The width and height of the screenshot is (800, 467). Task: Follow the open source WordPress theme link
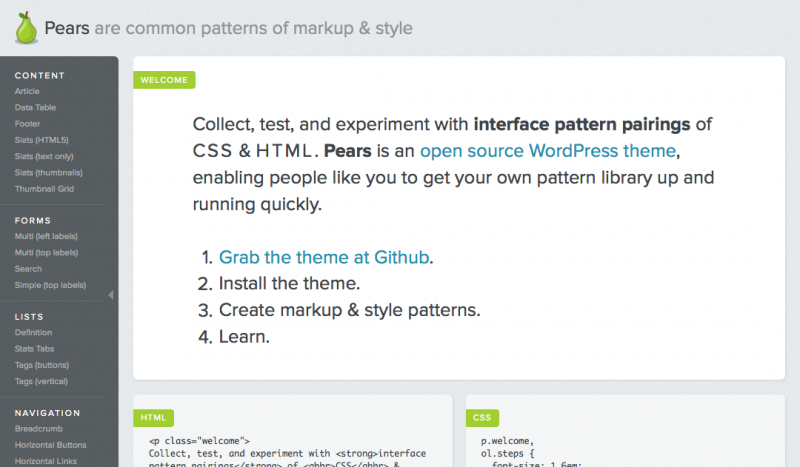(549, 152)
